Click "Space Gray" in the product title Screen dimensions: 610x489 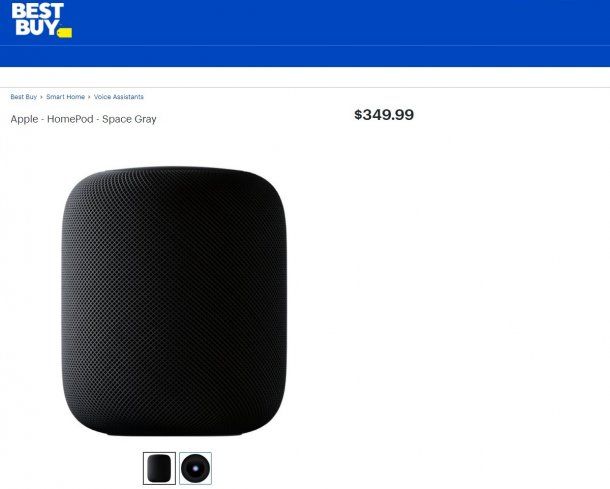click(x=129, y=119)
